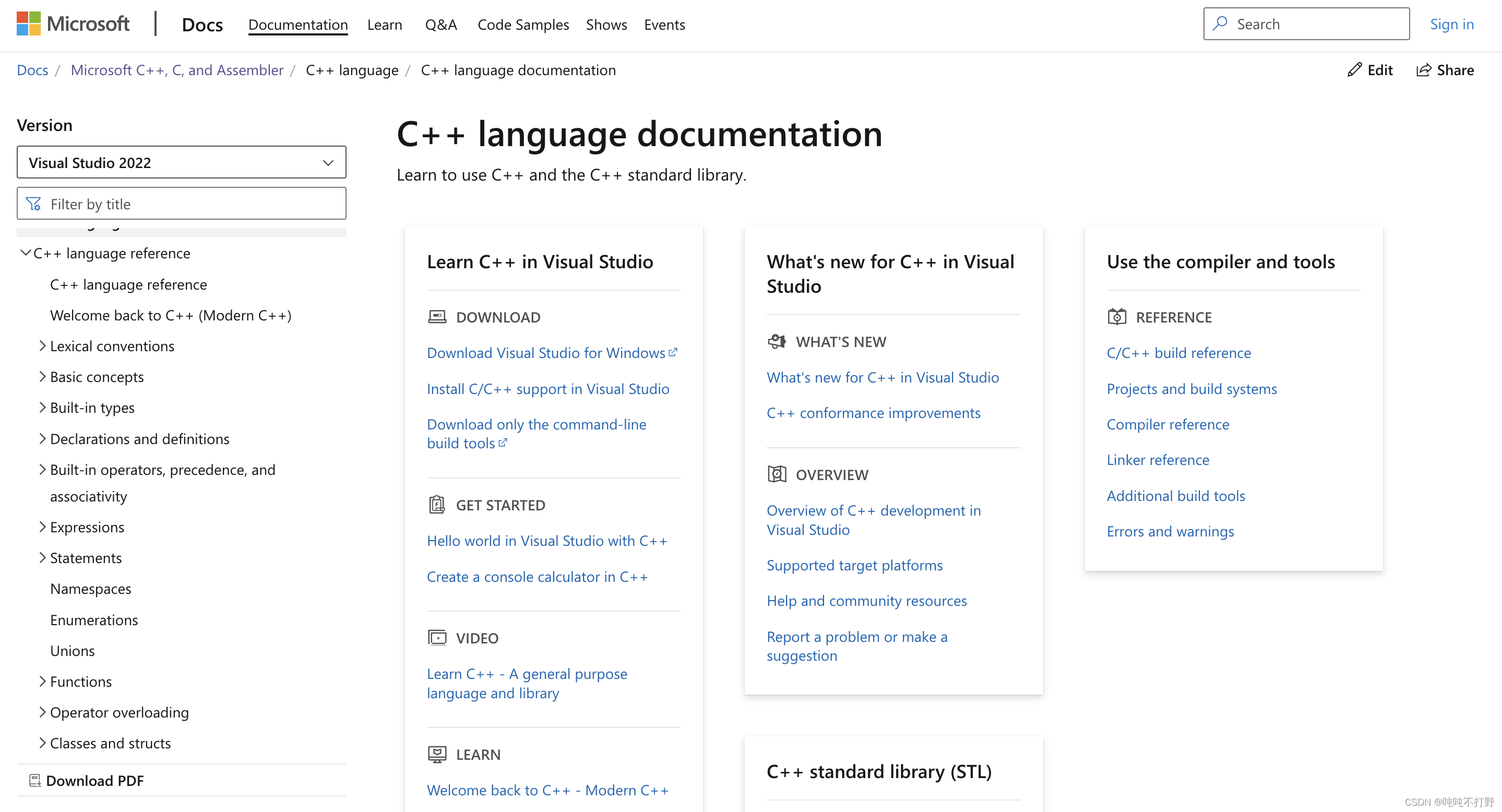Image resolution: width=1502 pixels, height=812 pixels.
Task: Select Namespaces in the sidebar tree
Action: tap(90, 589)
